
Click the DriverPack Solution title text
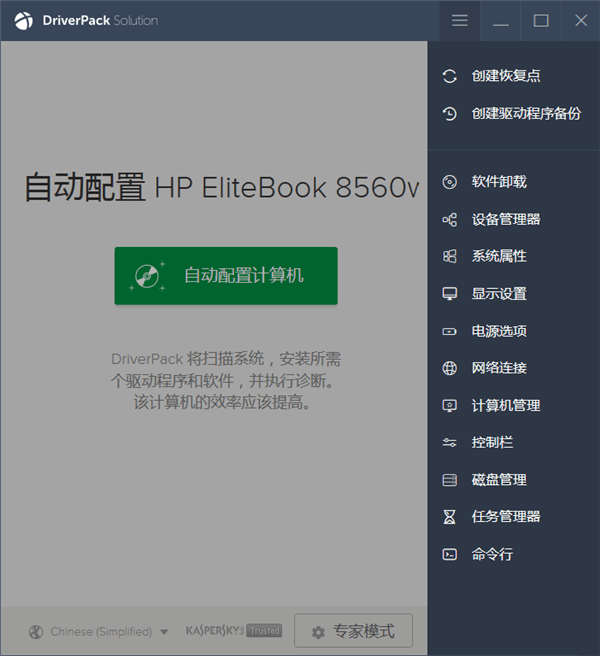(x=100, y=20)
